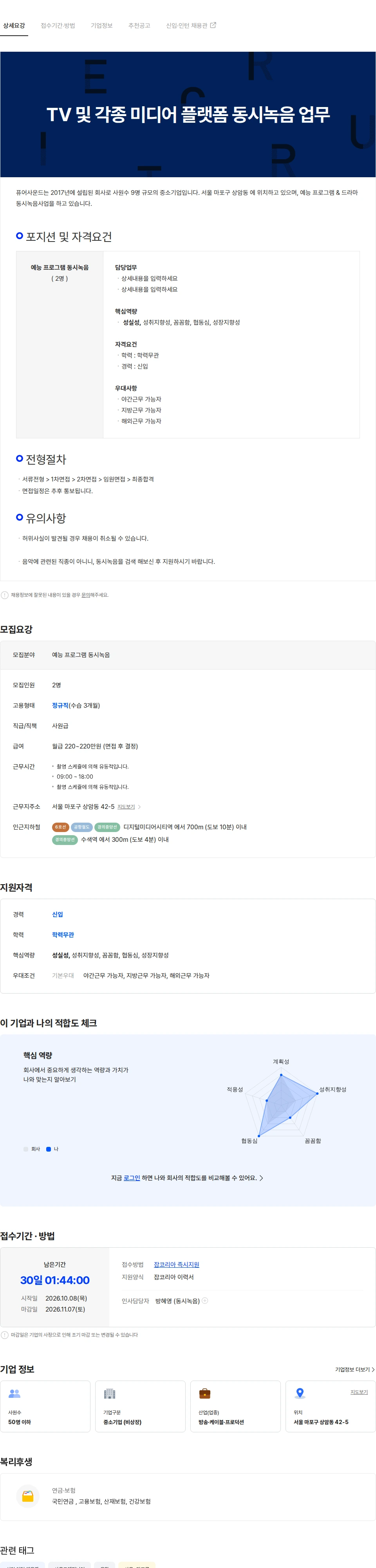The image size is (376, 1568).
Task: Click the 협동심 radar chart label
Action: coord(249,1141)
